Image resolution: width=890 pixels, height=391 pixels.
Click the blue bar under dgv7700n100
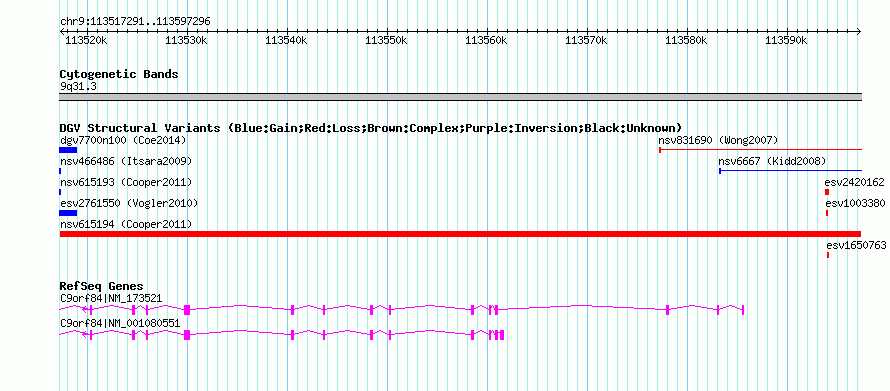tap(68, 150)
